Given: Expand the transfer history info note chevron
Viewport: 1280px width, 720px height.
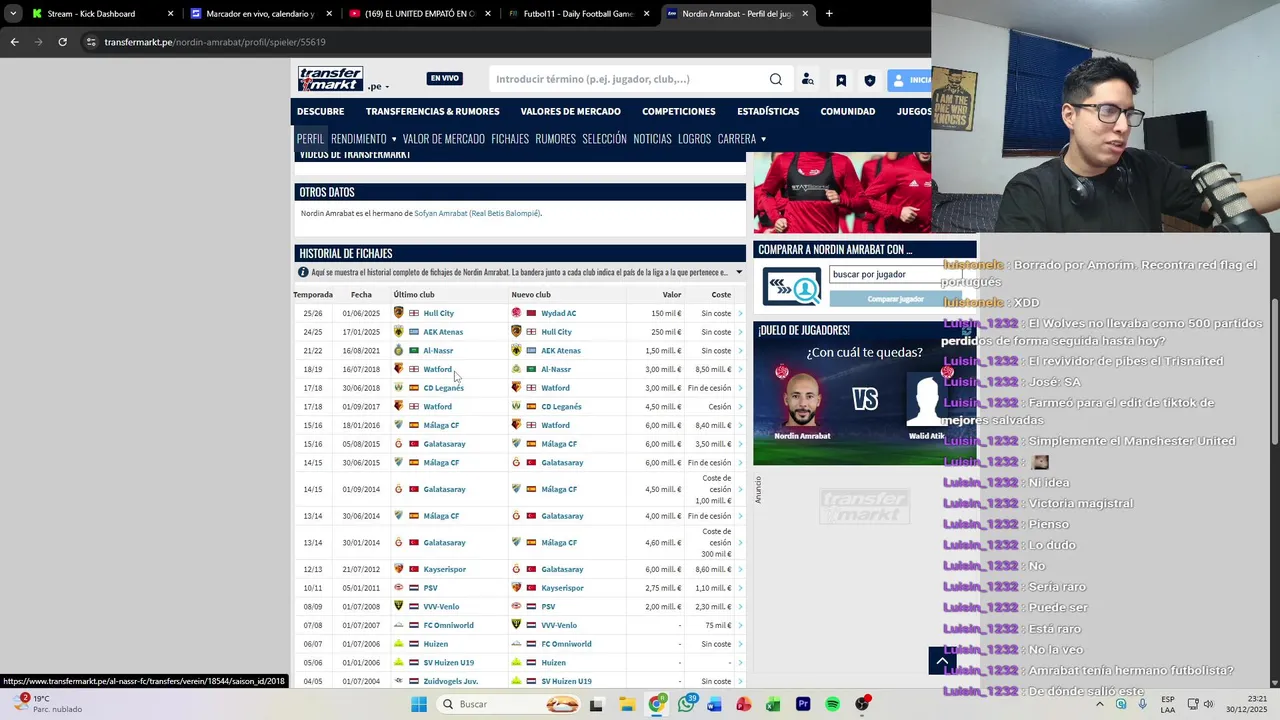Looking at the screenshot, I should point(739,272).
